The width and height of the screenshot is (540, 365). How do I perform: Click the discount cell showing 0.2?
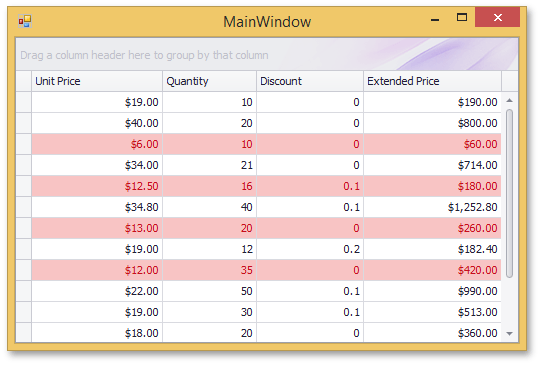pos(310,249)
